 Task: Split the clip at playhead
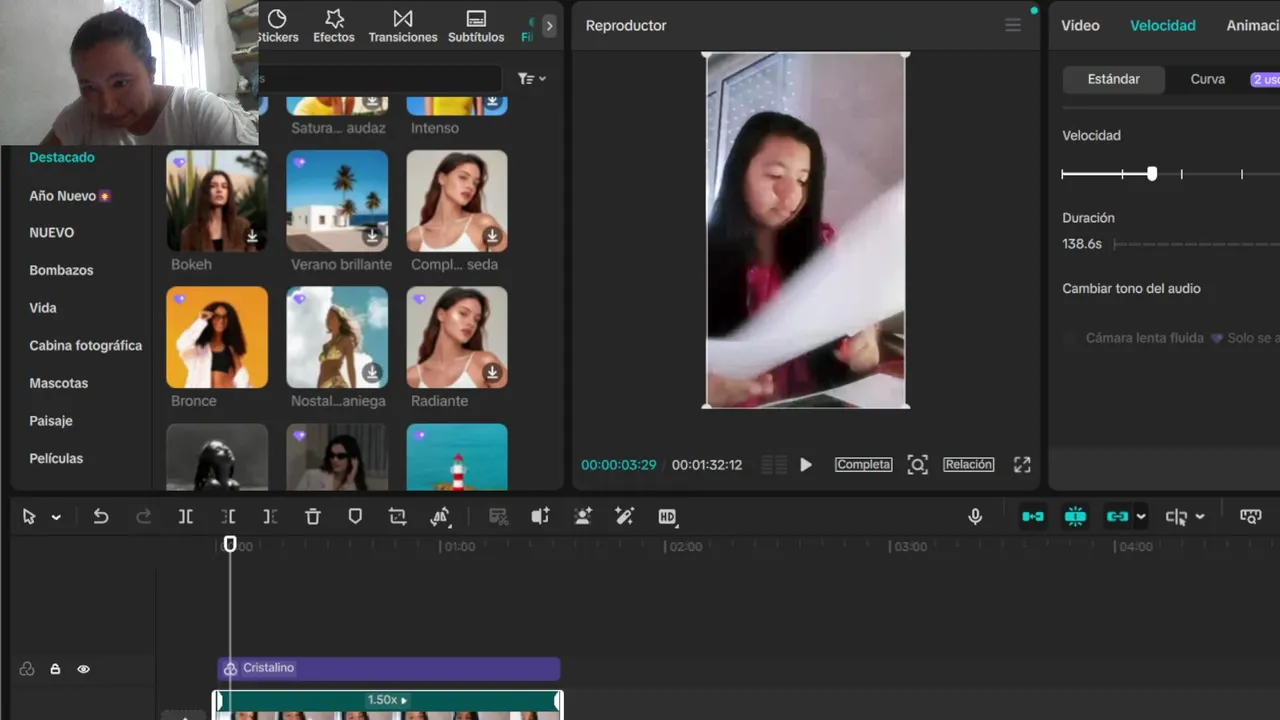[186, 517]
